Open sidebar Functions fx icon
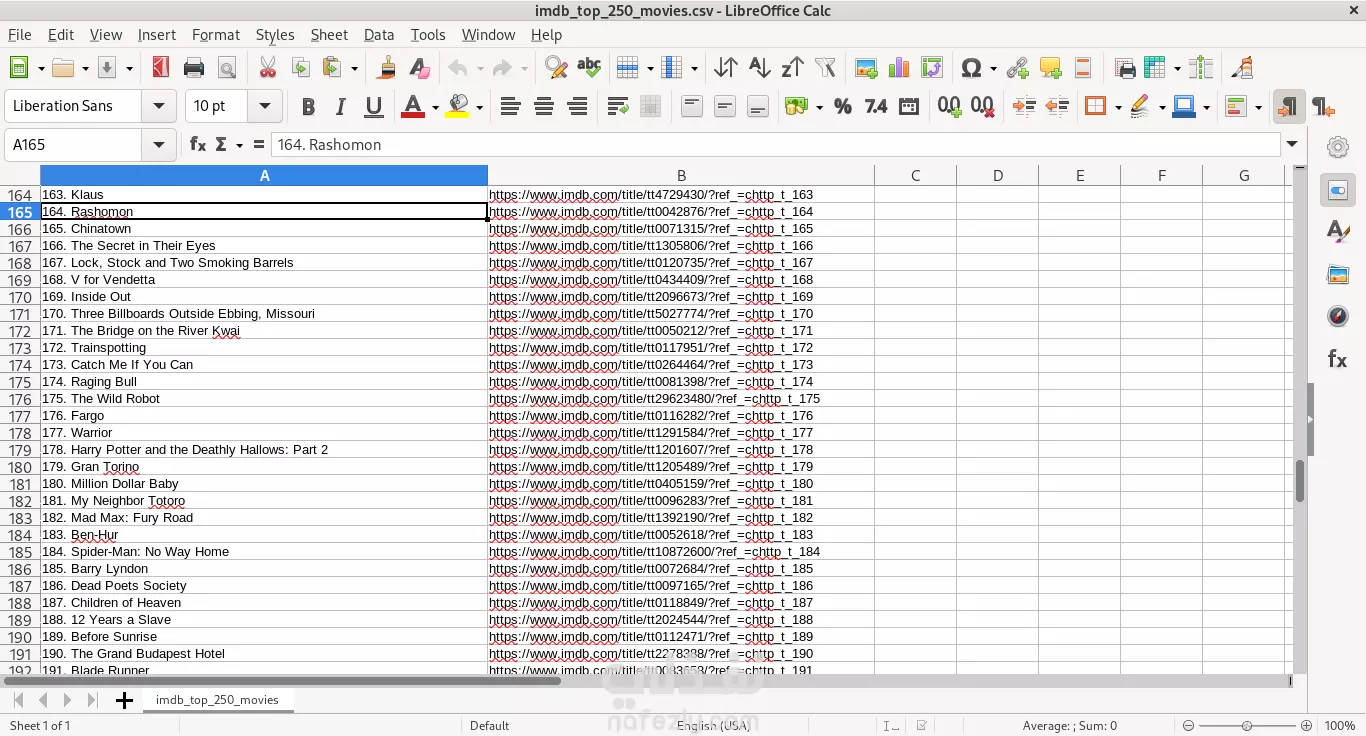This screenshot has width=1366, height=736. pyautogui.click(x=1338, y=359)
